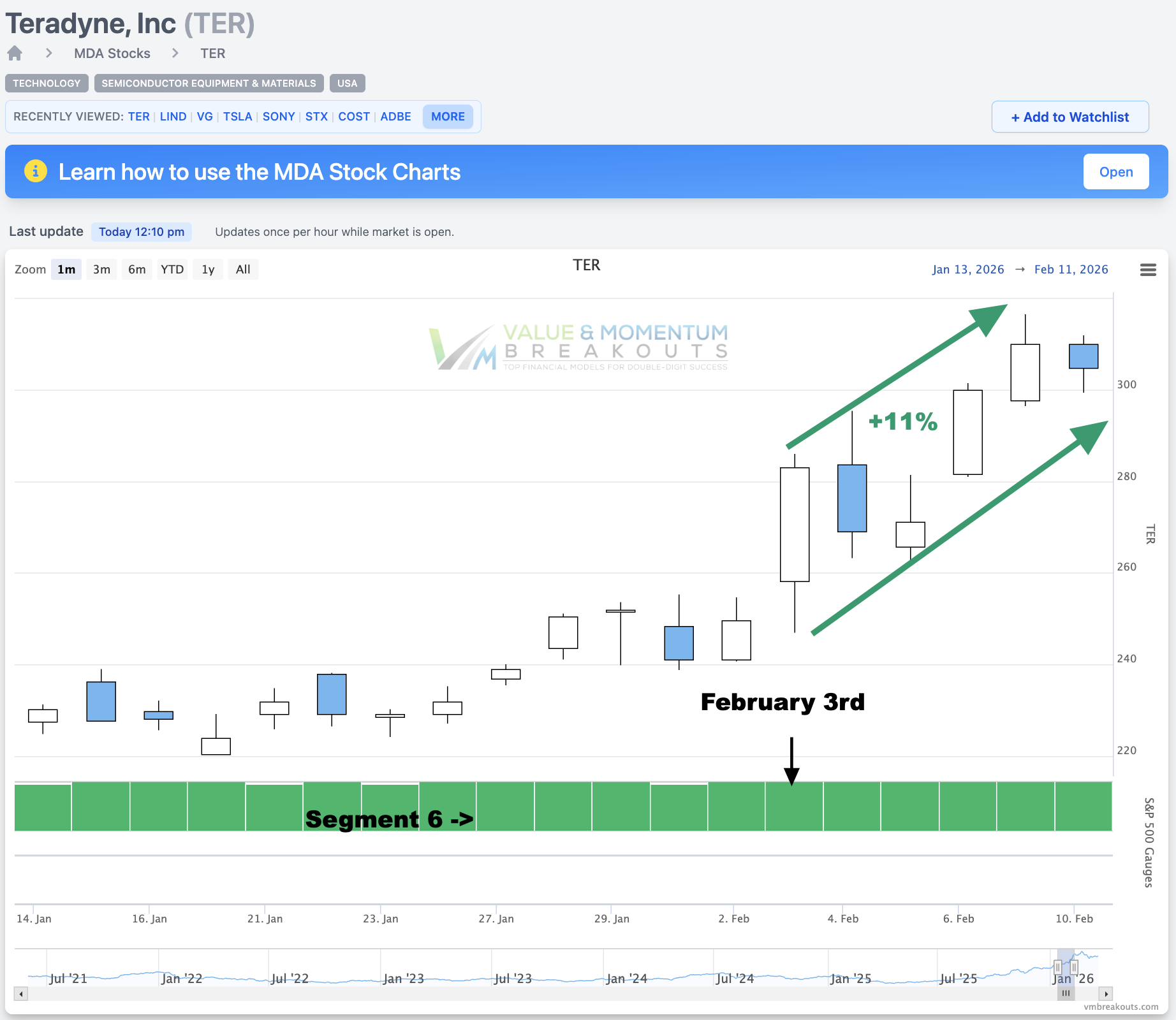Set chart zoom to YTD
The image size is (1176, 1020).
click(x=172, y=270)
